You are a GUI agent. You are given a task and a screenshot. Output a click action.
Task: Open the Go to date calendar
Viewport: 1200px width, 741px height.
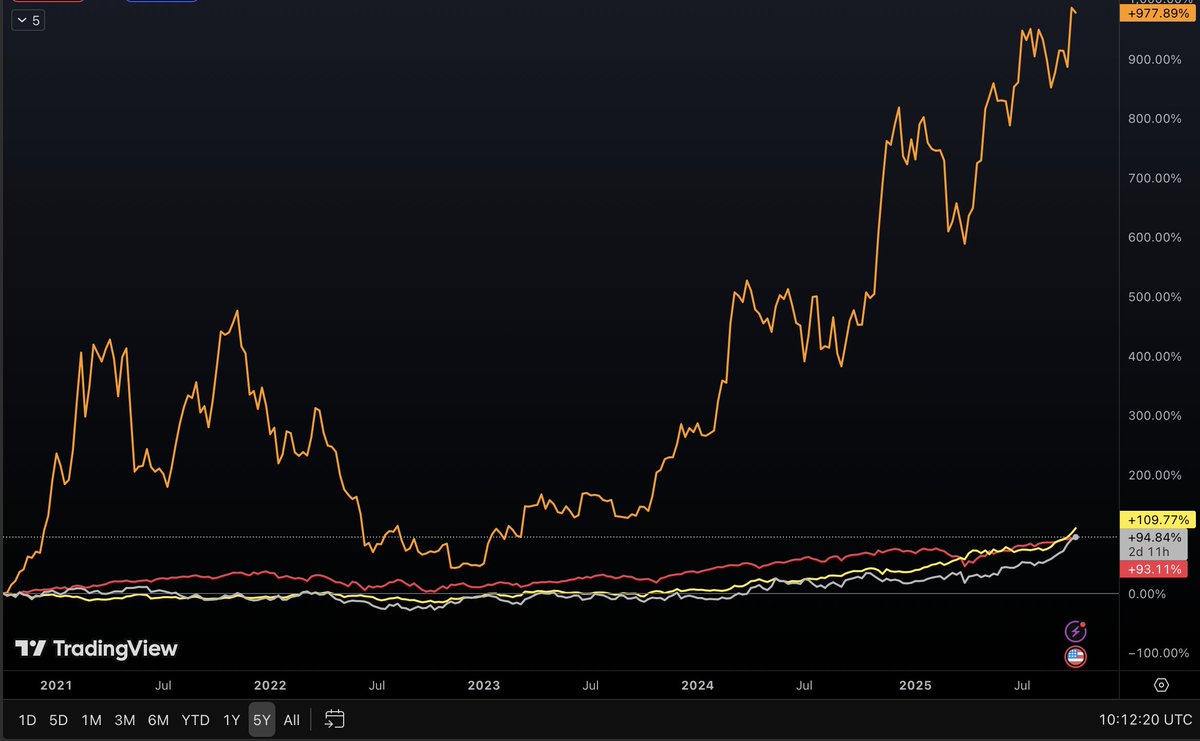pyautogui.click(x=335, y=719)
